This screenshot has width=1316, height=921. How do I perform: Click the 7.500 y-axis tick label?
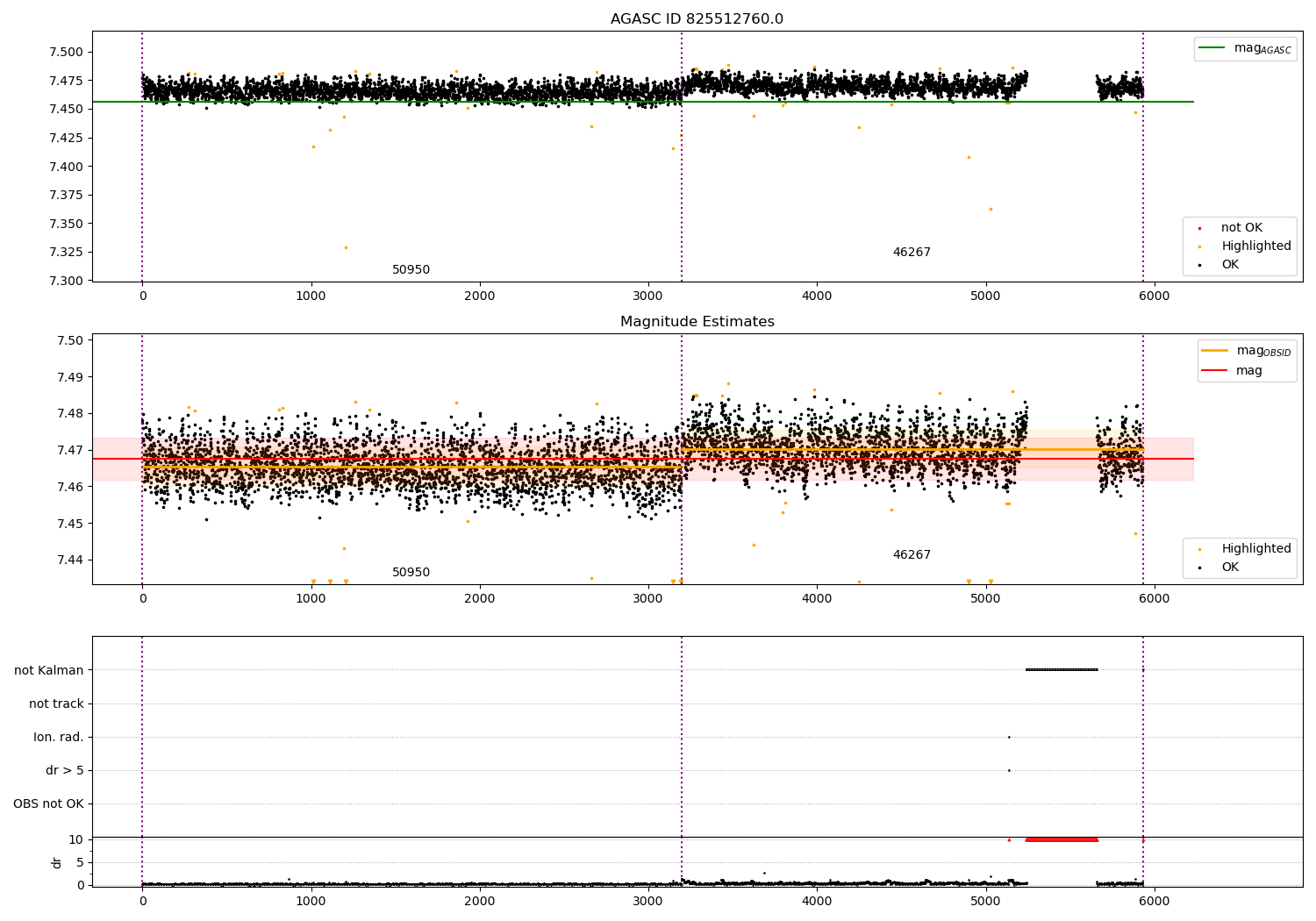click(66, 52)
